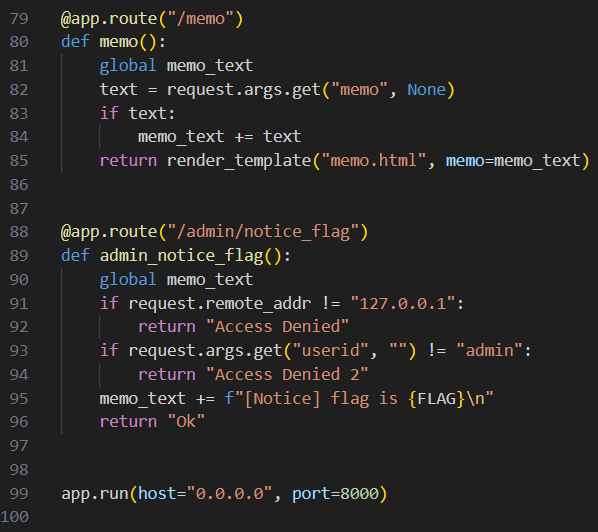Click line number 100 in the gutter

tap(14, 517)
